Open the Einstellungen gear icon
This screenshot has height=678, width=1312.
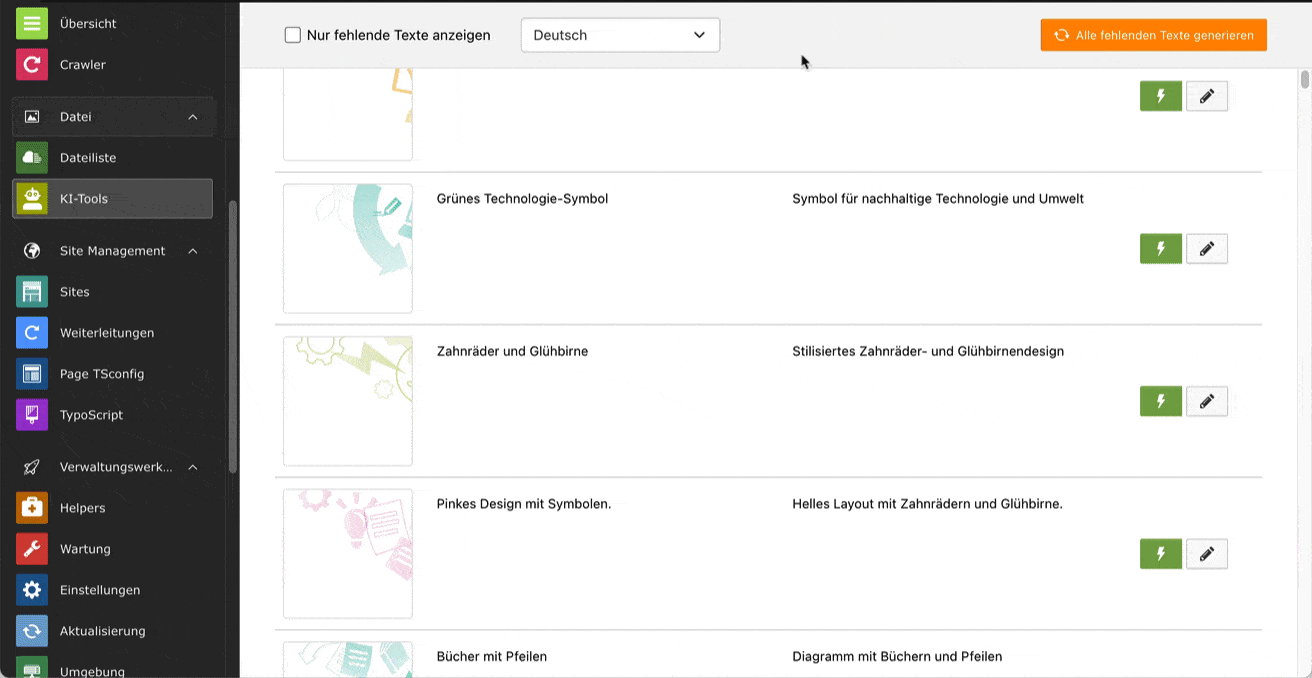click(32, 590)
